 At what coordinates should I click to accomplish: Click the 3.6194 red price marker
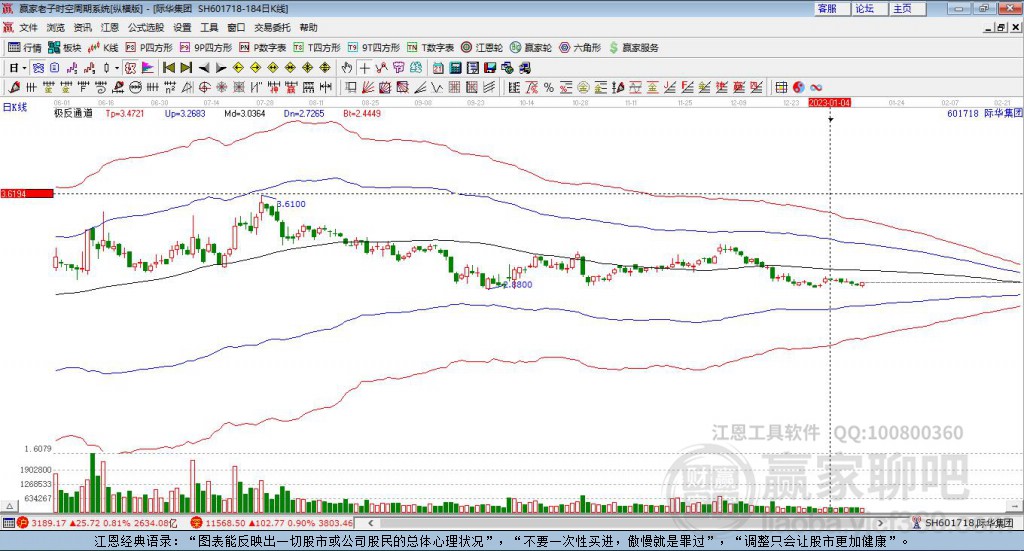27,194
